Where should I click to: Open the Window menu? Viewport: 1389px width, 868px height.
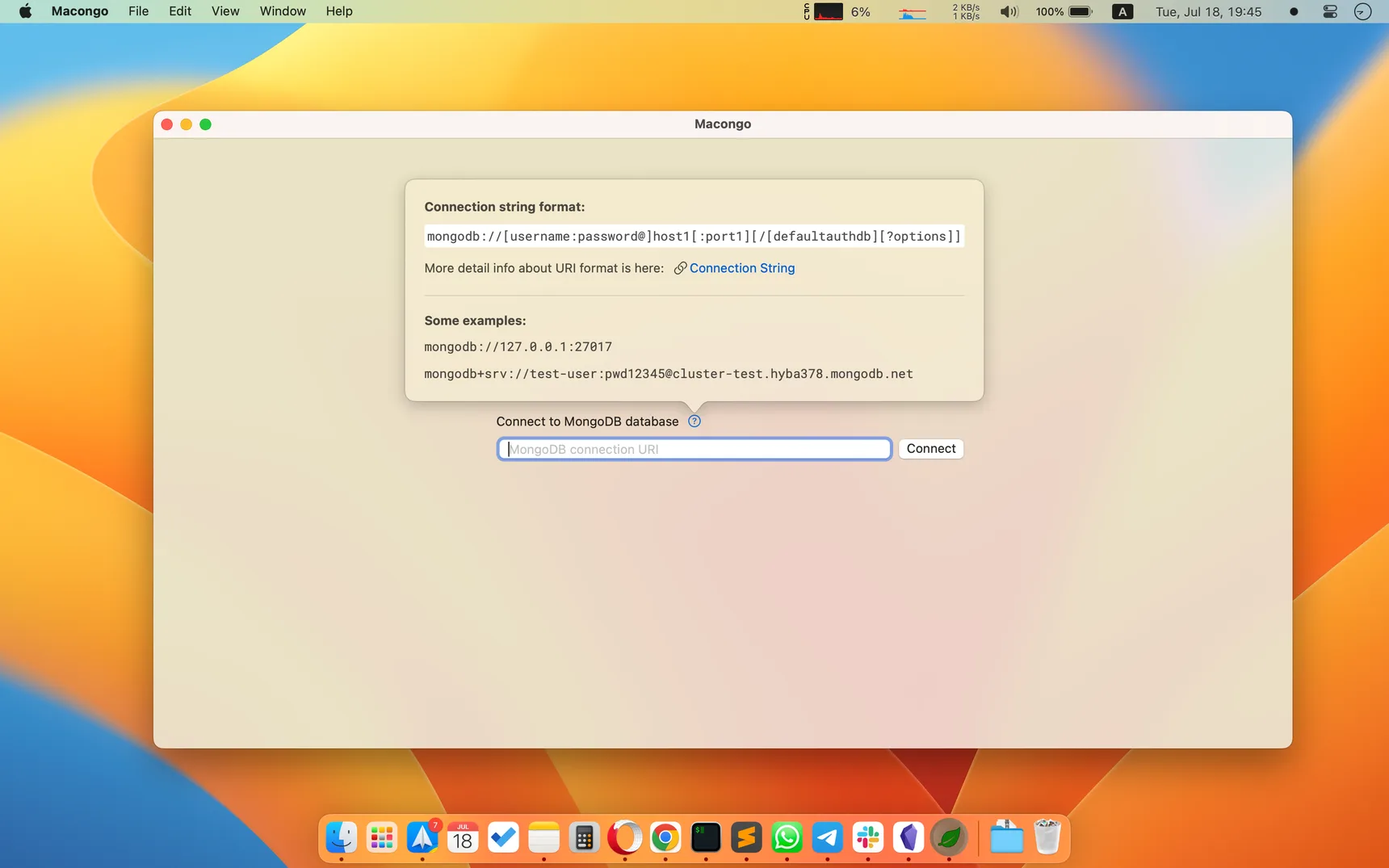tap(283, 11)
